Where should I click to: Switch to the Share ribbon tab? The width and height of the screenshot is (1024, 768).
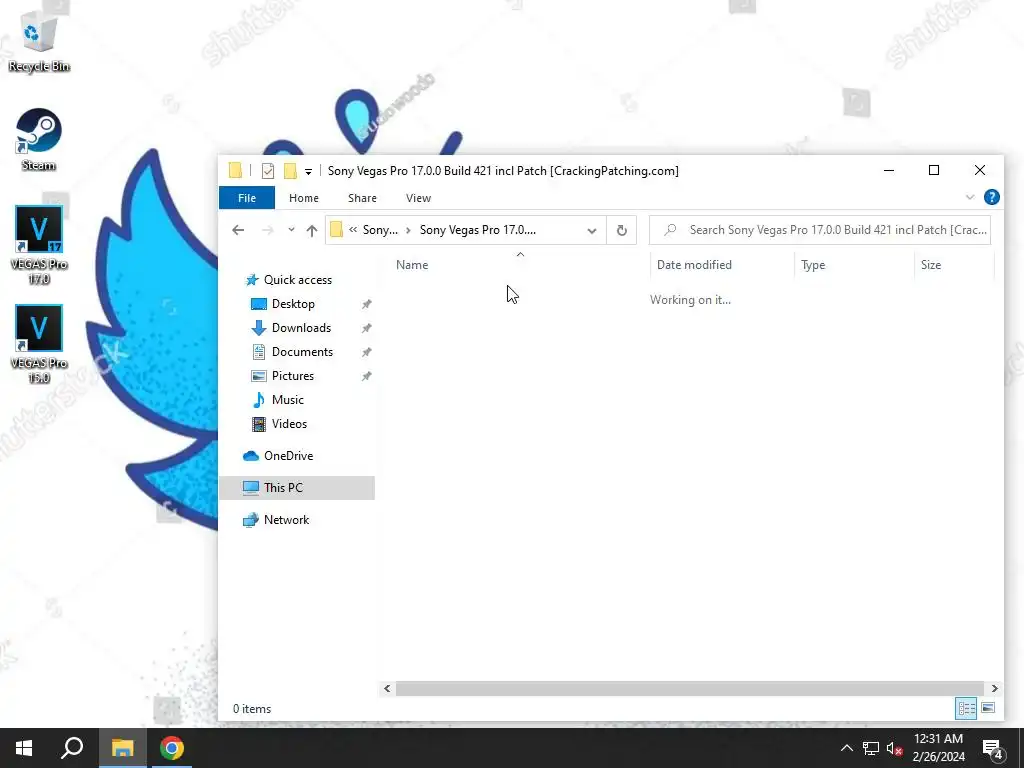click(x=362, y=198)
